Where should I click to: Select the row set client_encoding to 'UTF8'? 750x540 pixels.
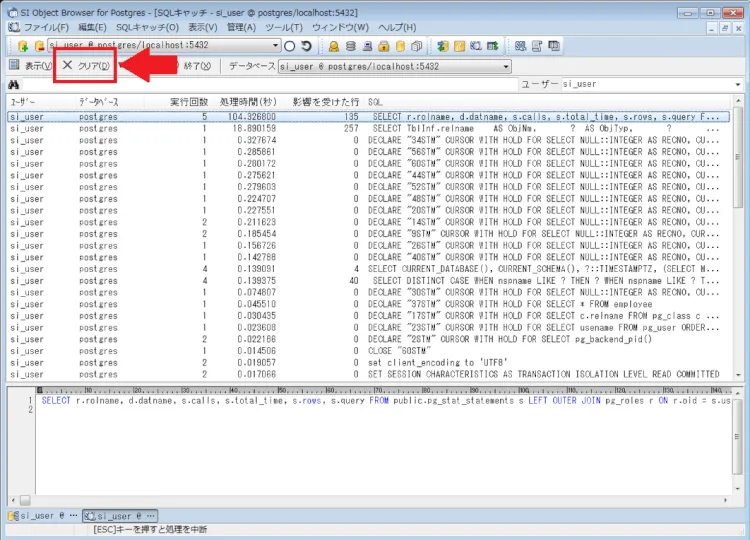click(368, 363)
